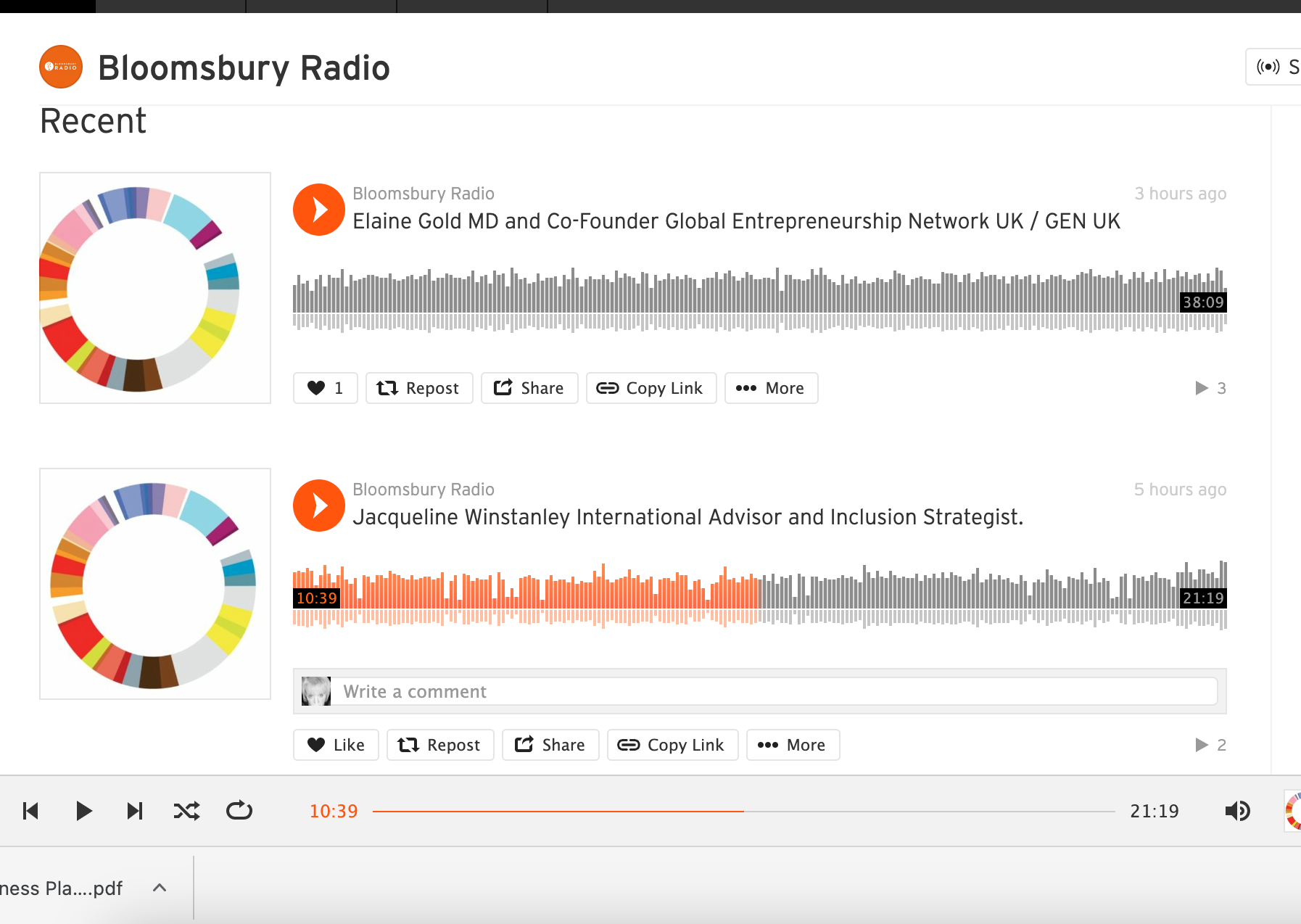
Task: Expand the downloaded PDF options chevron
Action: pos(160,888)
